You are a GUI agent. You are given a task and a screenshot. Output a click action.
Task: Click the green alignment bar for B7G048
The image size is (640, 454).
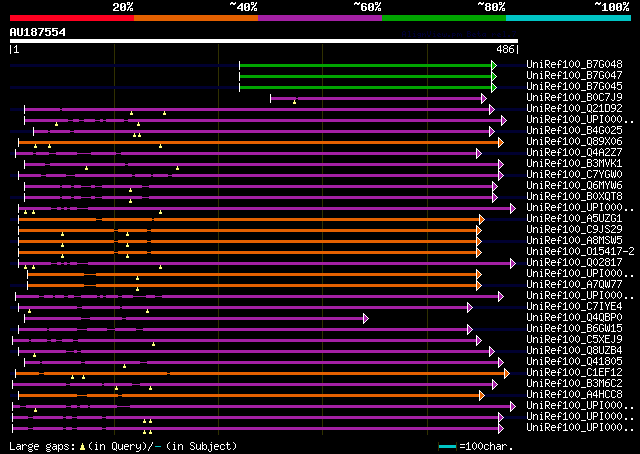tap(366, 65)
